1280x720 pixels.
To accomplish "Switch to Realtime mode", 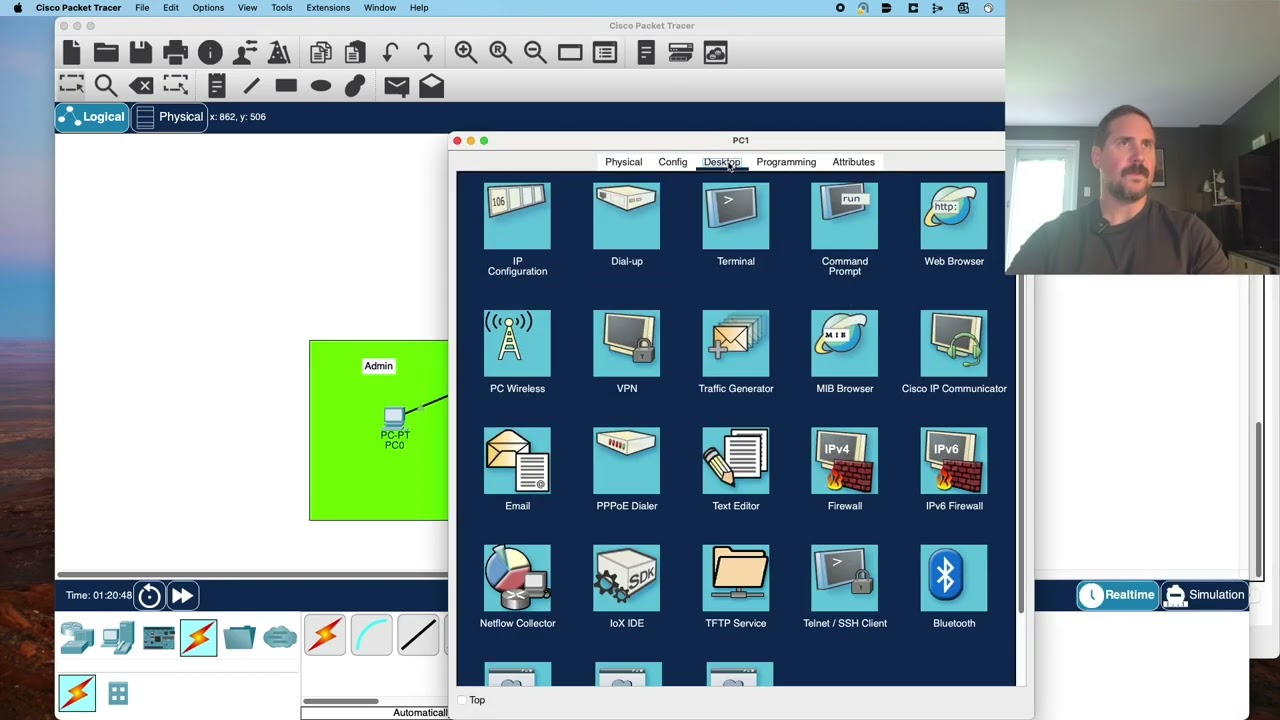I will tap(1117, 595).
